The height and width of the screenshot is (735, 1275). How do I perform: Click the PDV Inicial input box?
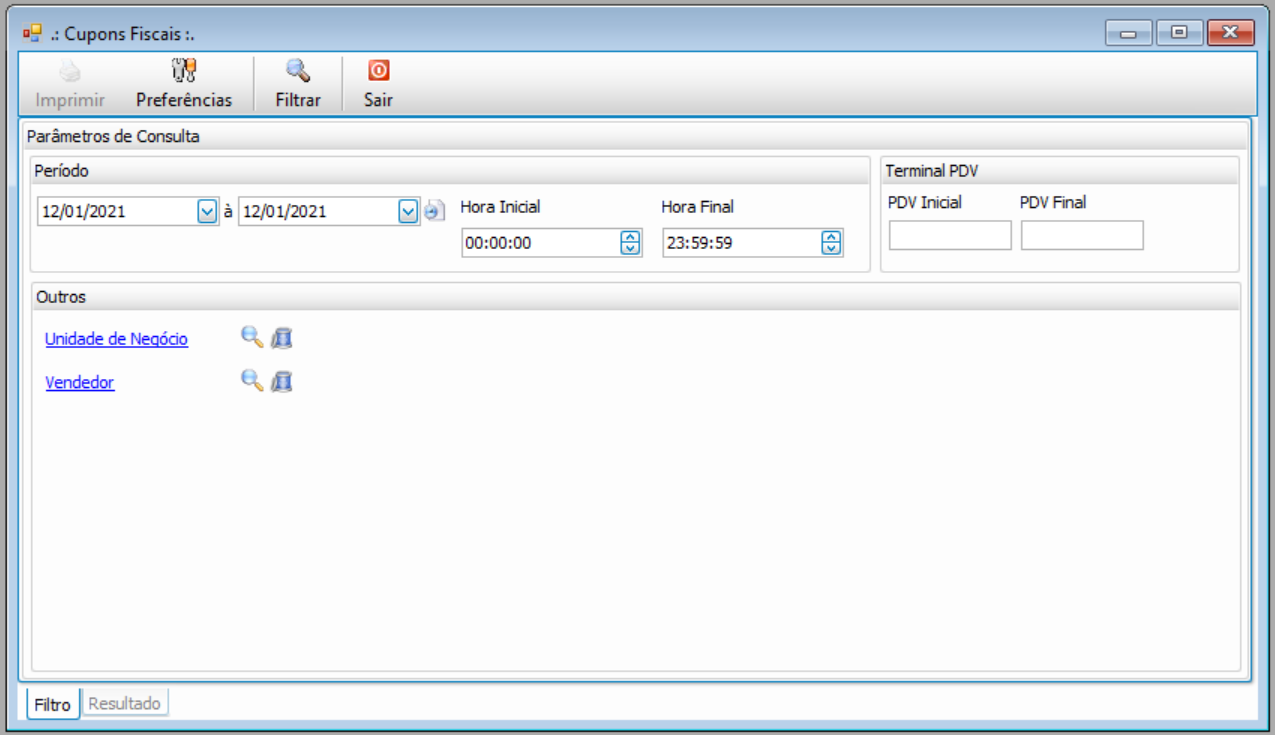point(950,235)
